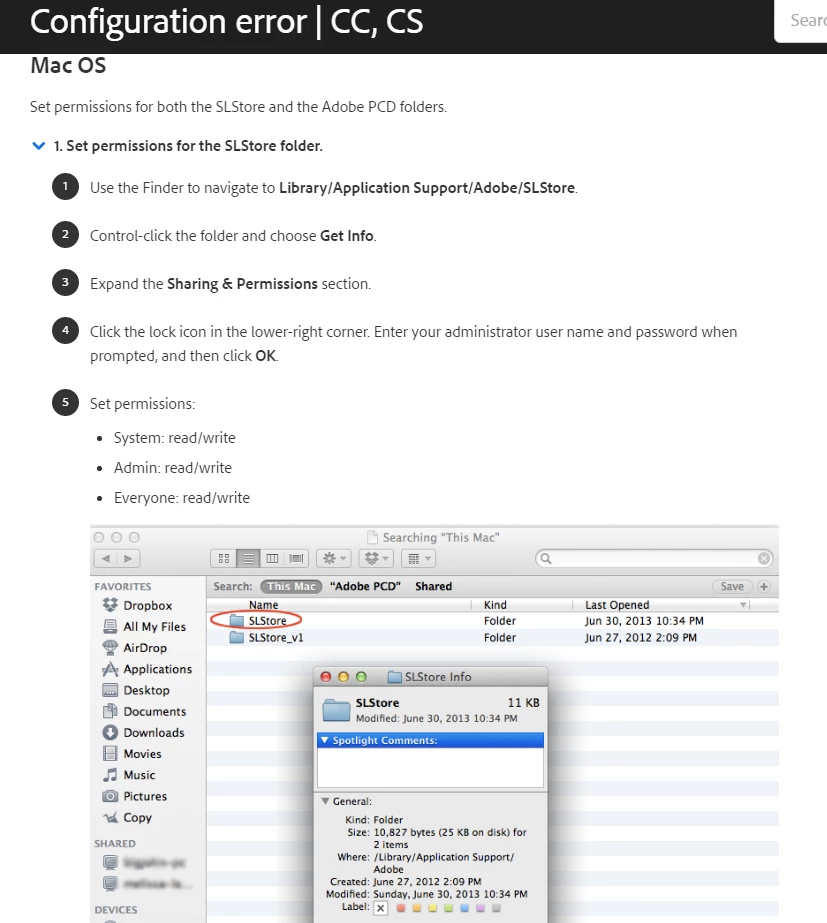Choose the gray label color

[x=496, y=908]
